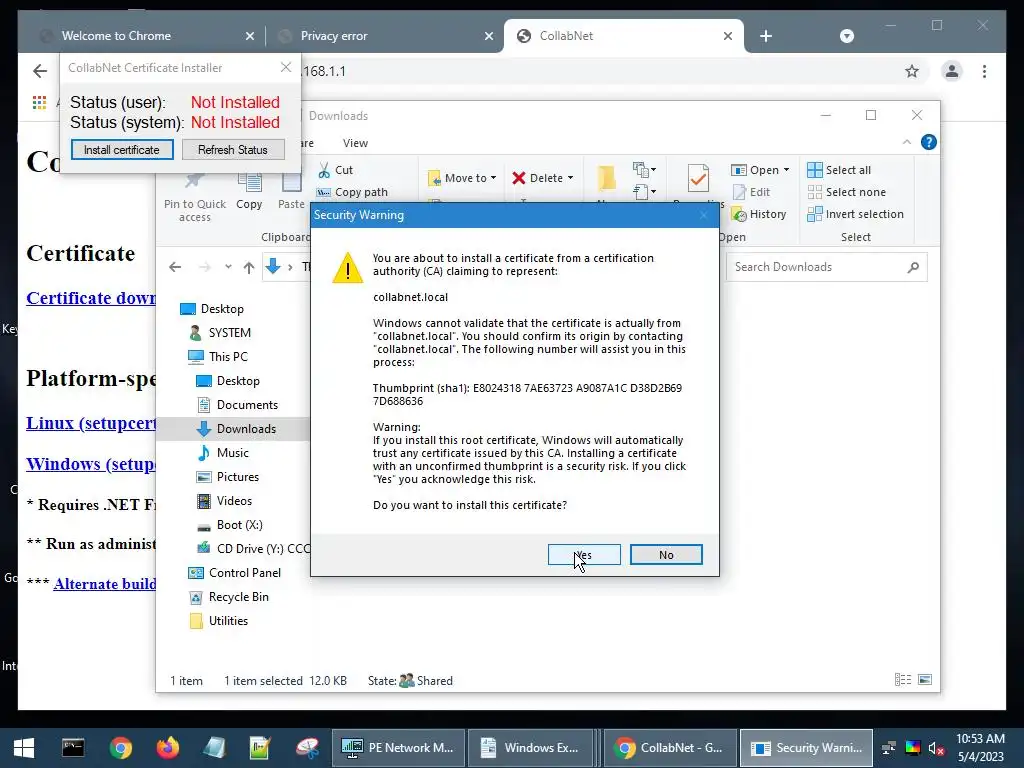Click the New folder icon
Screen dimensions: 1024x768
pyautogui.click(x=606, y=178)
